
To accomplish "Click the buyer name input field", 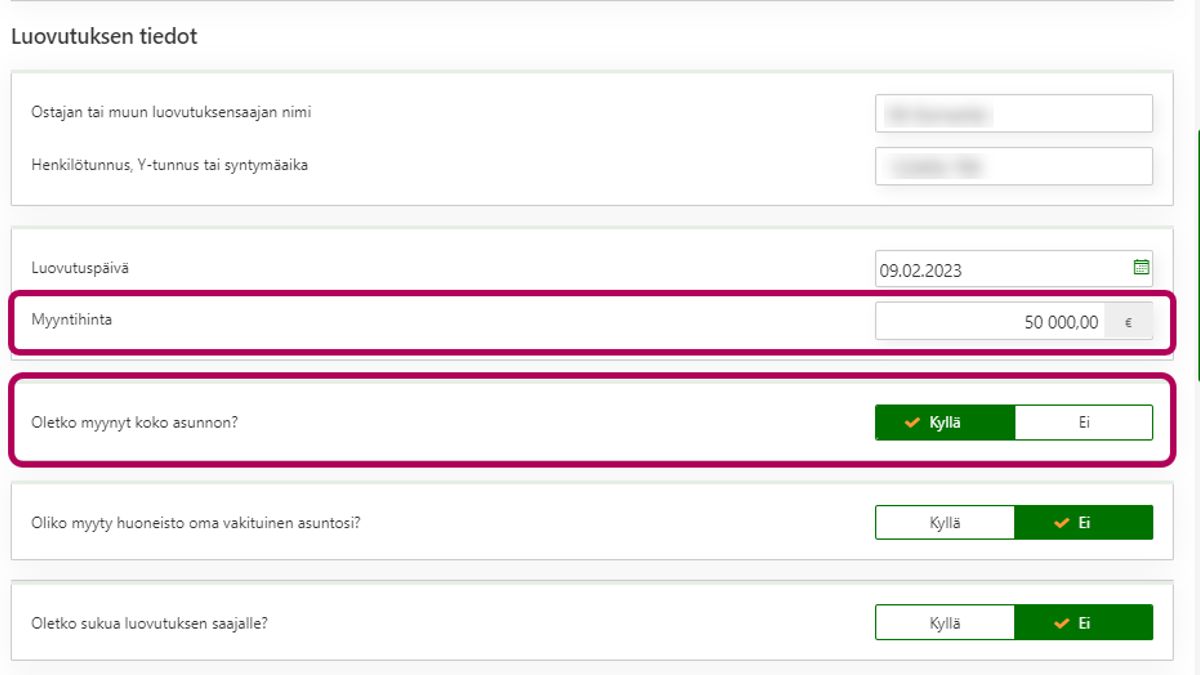I will (x=1013, y=114).
